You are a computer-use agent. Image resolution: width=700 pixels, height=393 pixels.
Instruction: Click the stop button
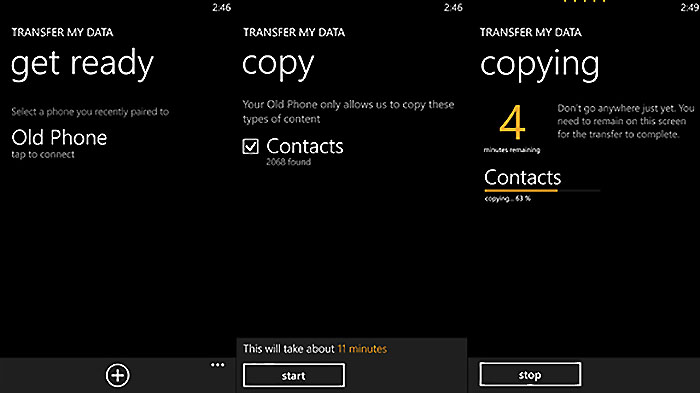click(x=530, y=374)
